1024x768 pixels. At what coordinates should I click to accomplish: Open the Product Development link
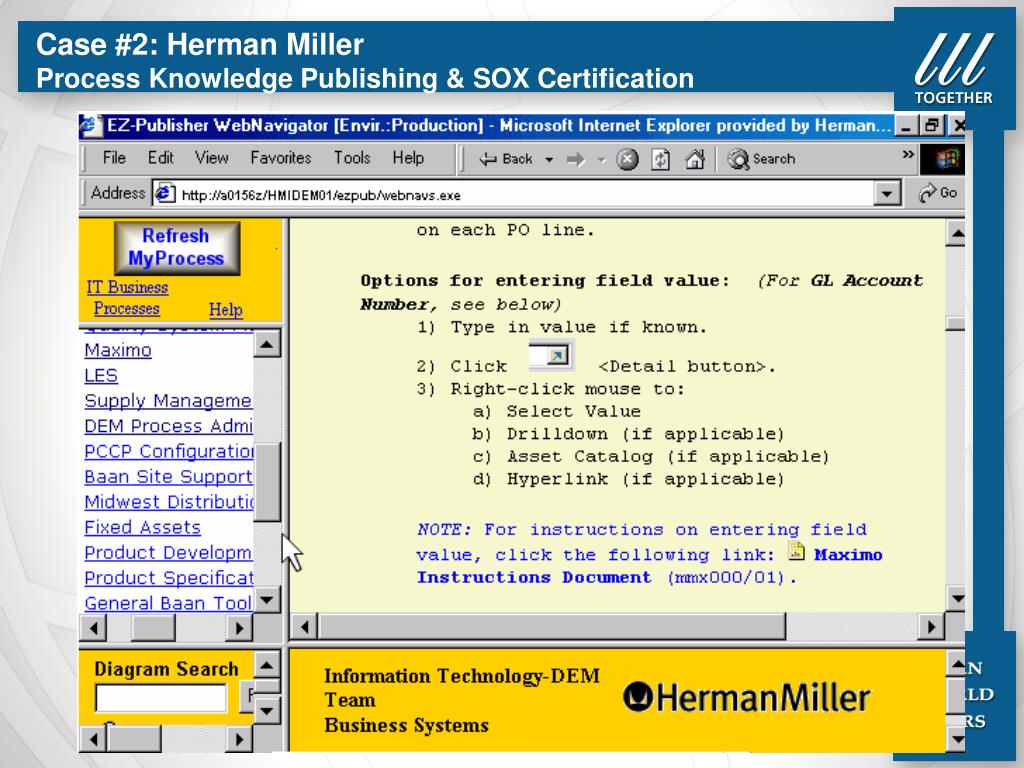coord(168,552)
